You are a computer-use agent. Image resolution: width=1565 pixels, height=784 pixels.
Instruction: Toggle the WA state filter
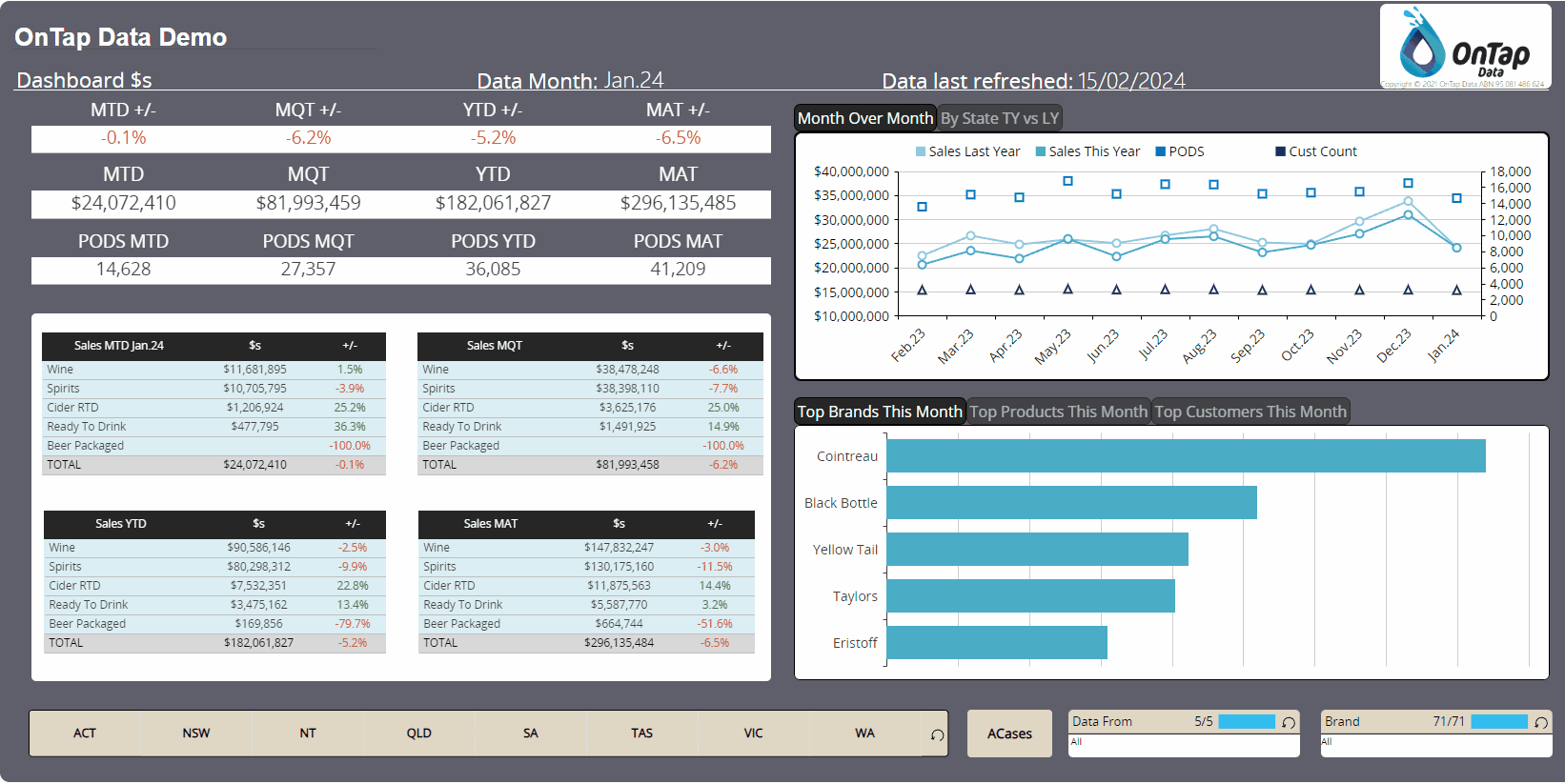click(864, 734)
